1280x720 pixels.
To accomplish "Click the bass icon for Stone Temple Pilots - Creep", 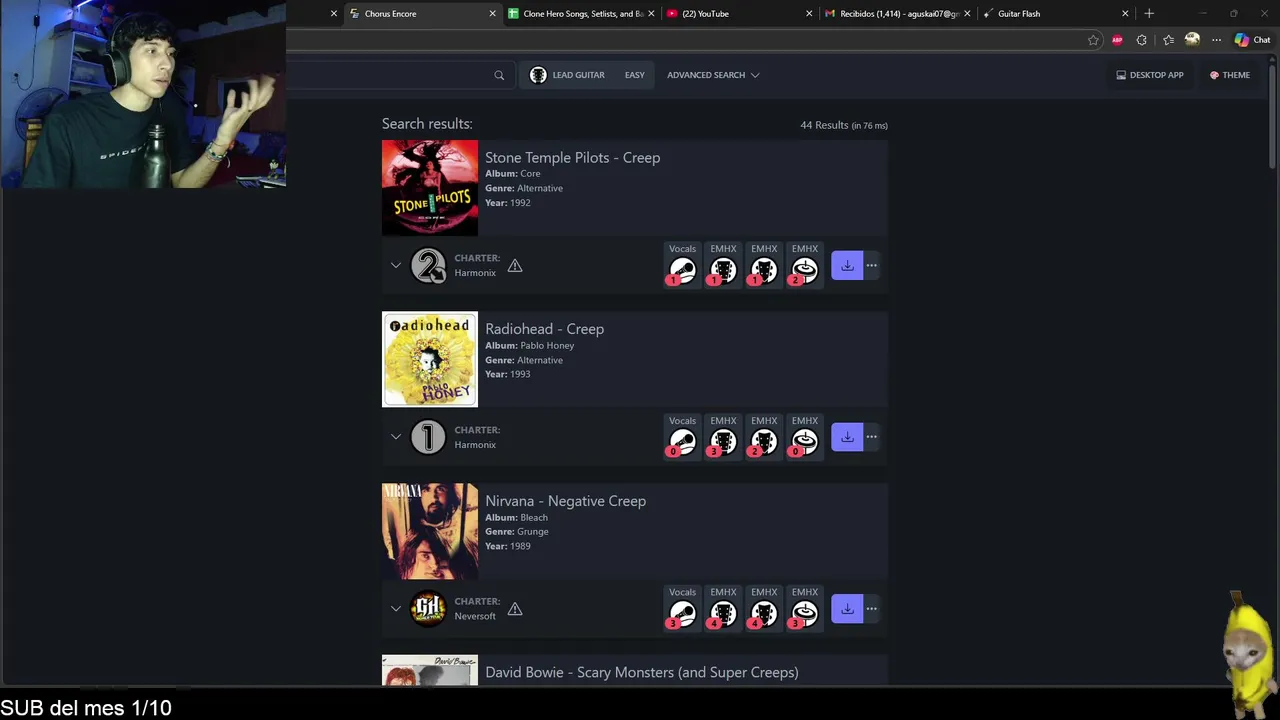I will [x=764, y=270].
